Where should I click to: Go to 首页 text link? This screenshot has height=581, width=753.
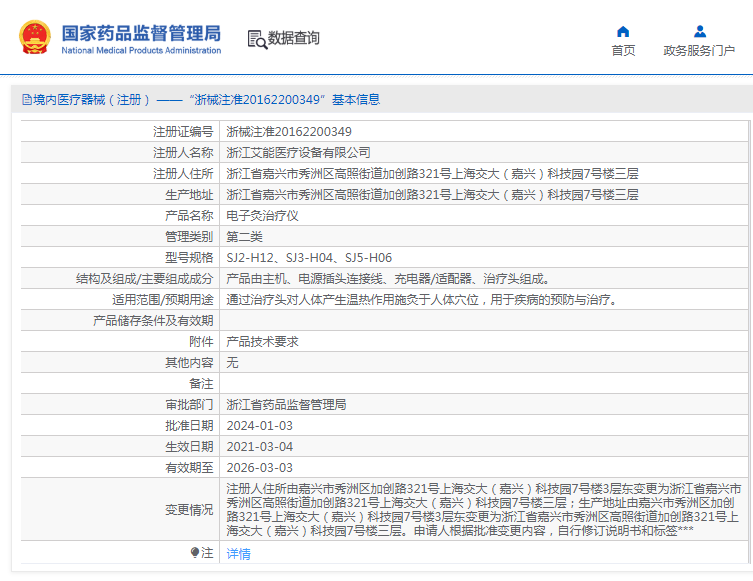(623, 50)
